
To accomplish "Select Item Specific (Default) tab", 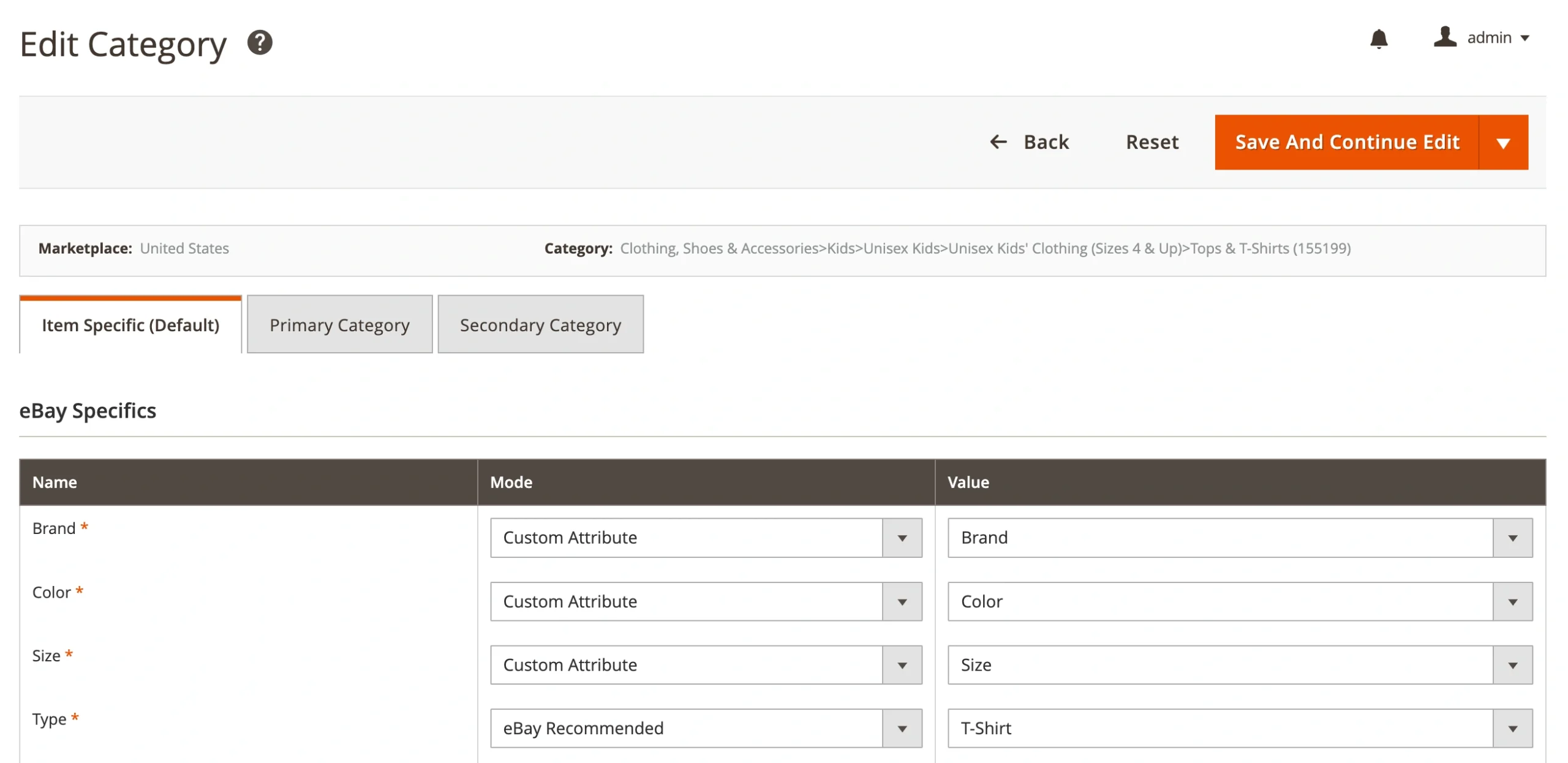I will tap(130, 325).
